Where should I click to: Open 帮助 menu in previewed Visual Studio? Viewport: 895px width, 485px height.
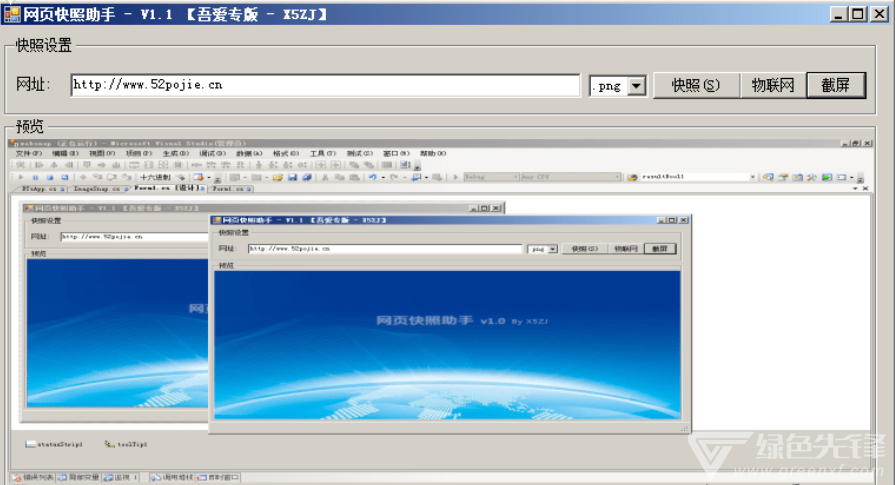pos(433,153)
